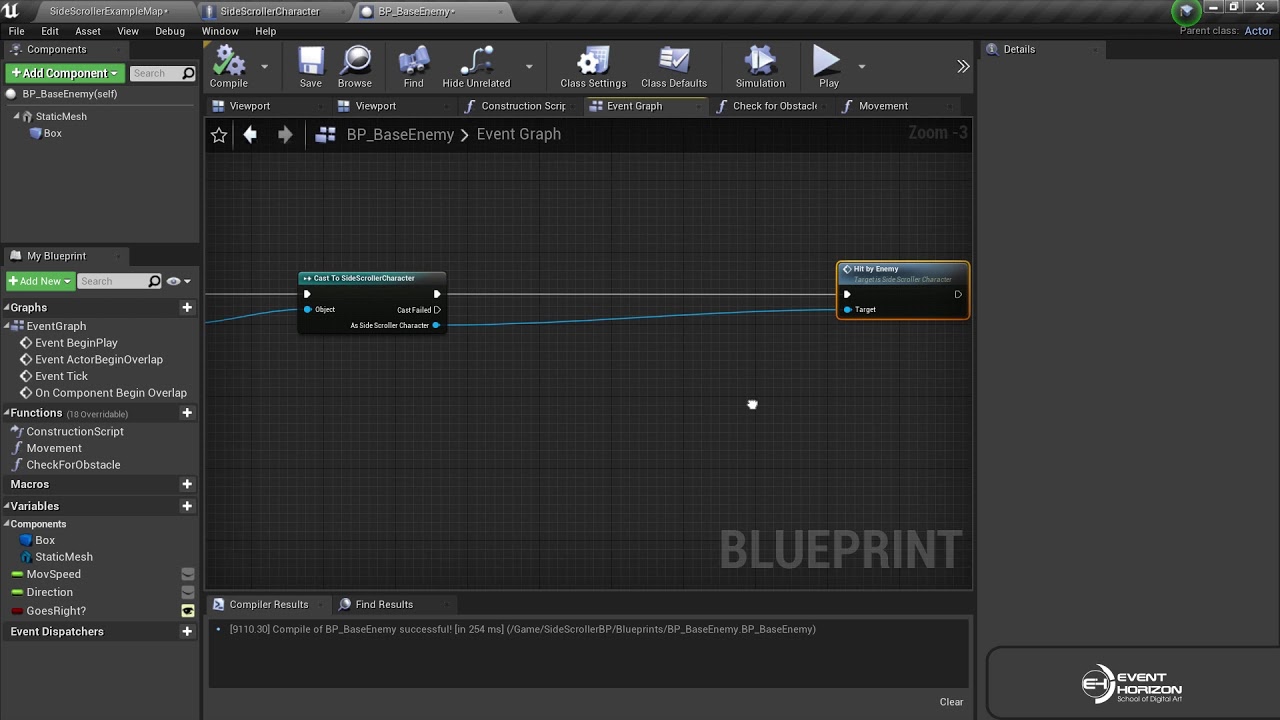Viewport: 1280px width, 720px height.
Task: Add a new graph with Graphs plus icon
Action: tap(187, 307)
